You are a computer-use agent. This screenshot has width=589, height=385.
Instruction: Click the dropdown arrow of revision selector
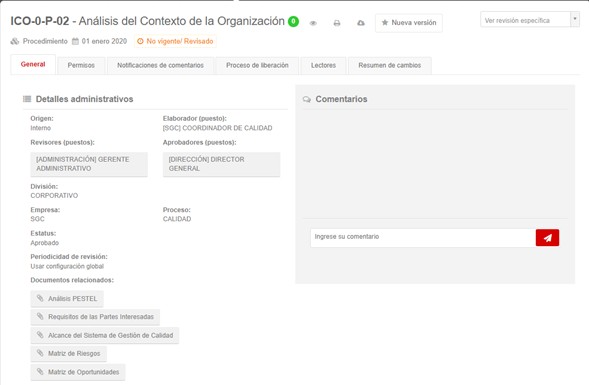(575, 19)
